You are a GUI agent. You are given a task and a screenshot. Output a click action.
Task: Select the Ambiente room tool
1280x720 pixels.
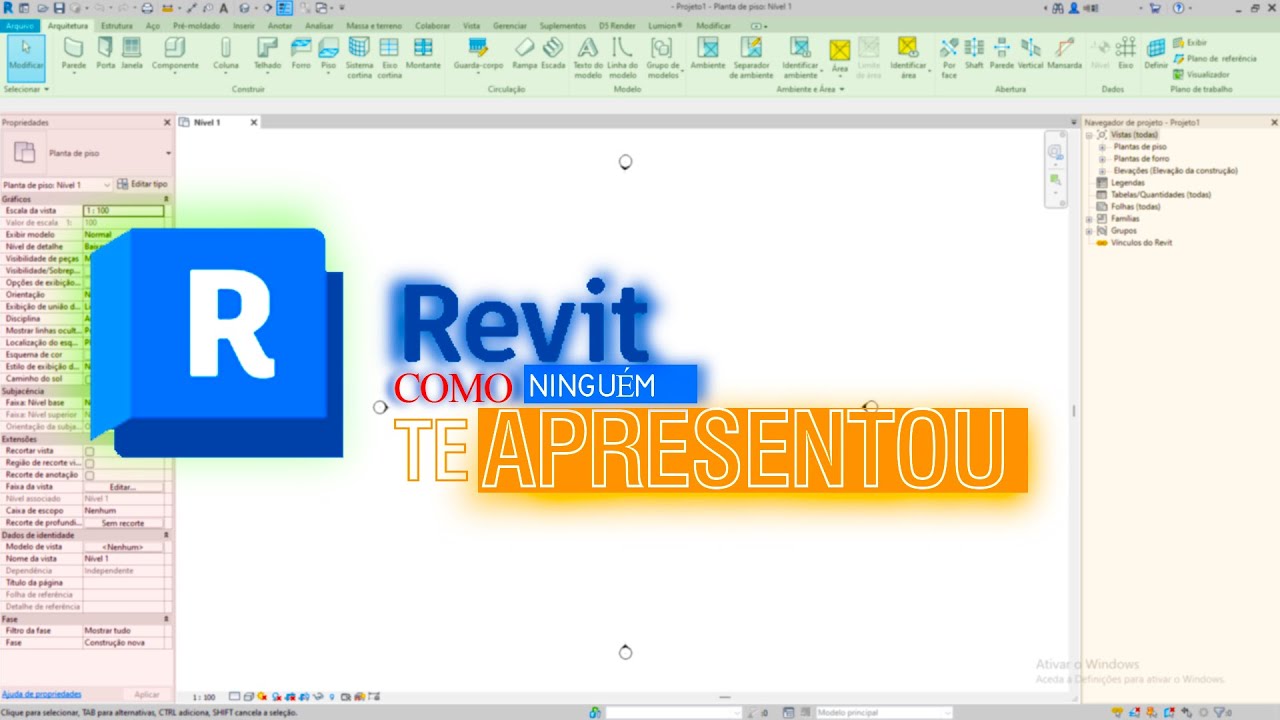[708, 52]
